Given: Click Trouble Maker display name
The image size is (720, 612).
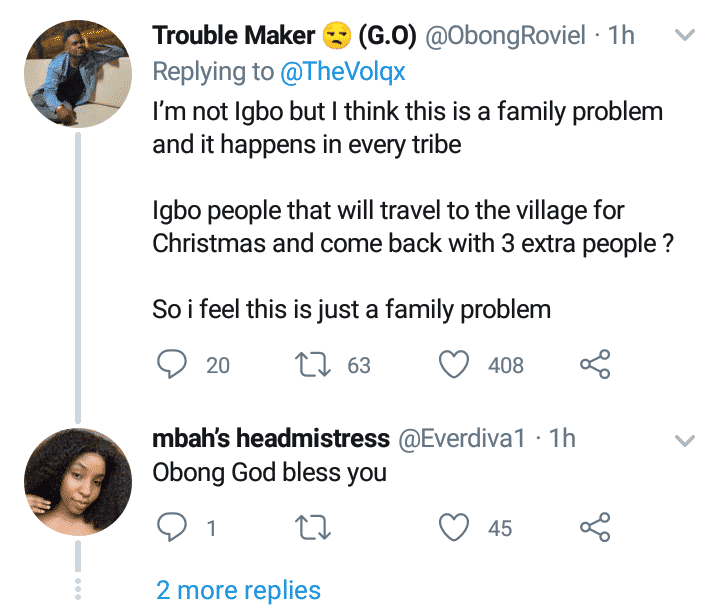Looking at the screenshot, I should pyautogui.click(x=235, y=36).
